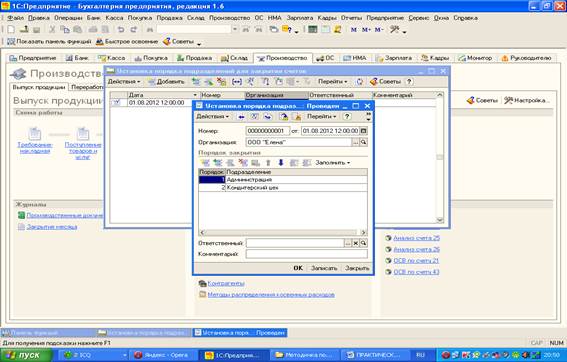
Task: Click scroll-right arrow in dialog table scrollbar
Action: tap(364, 233)
